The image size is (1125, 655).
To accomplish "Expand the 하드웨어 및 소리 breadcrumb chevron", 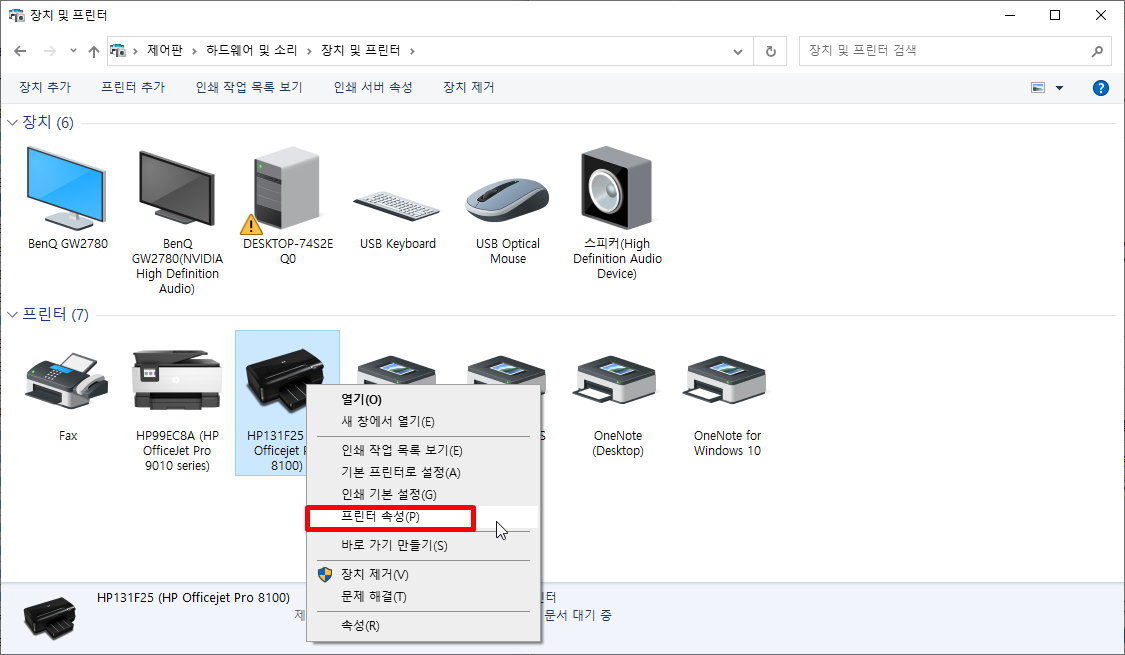I will pos(309,51).
